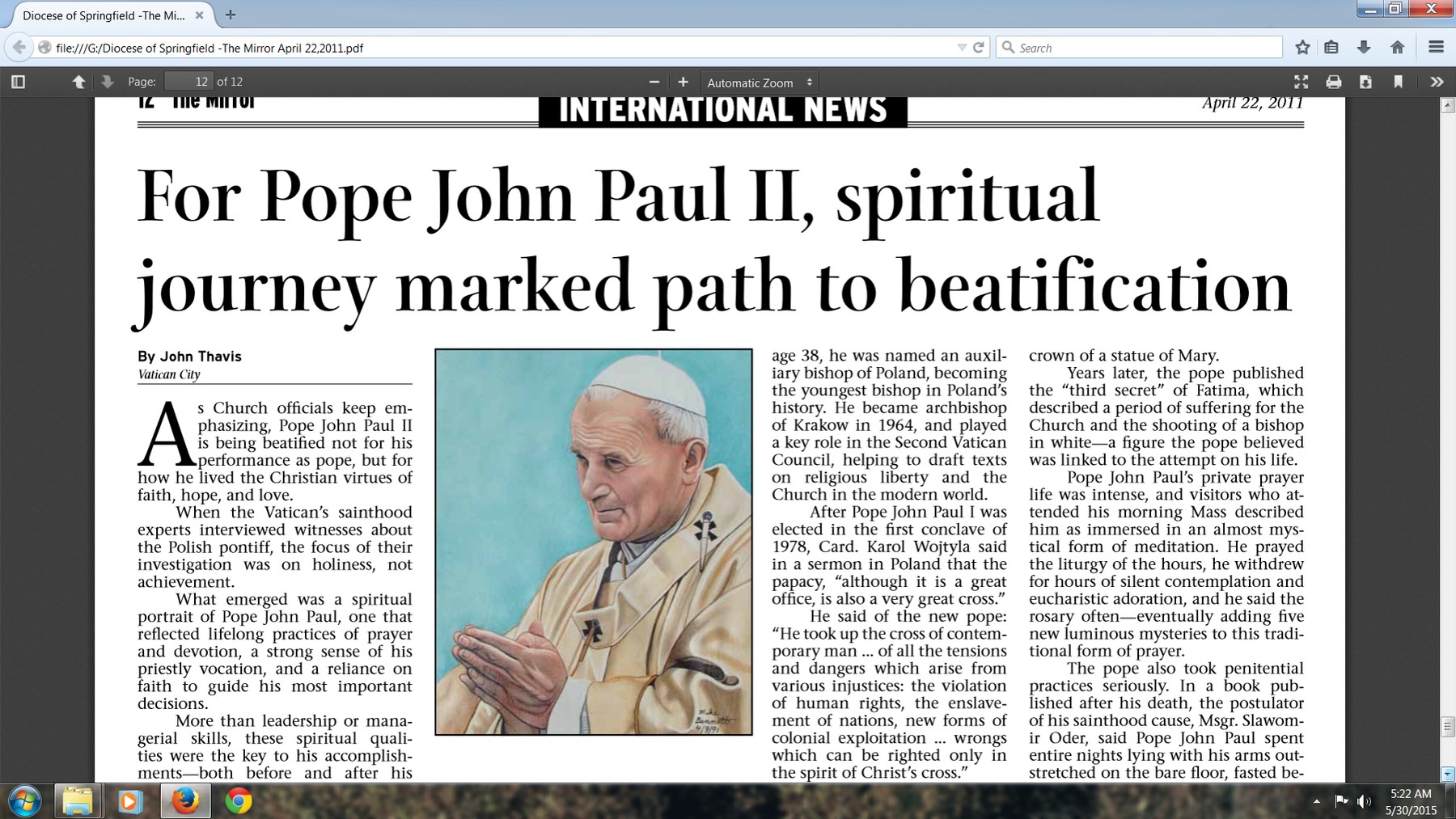Reload the current page
The width and height of the screenshot is (1456, 819).
click(978, 48)
